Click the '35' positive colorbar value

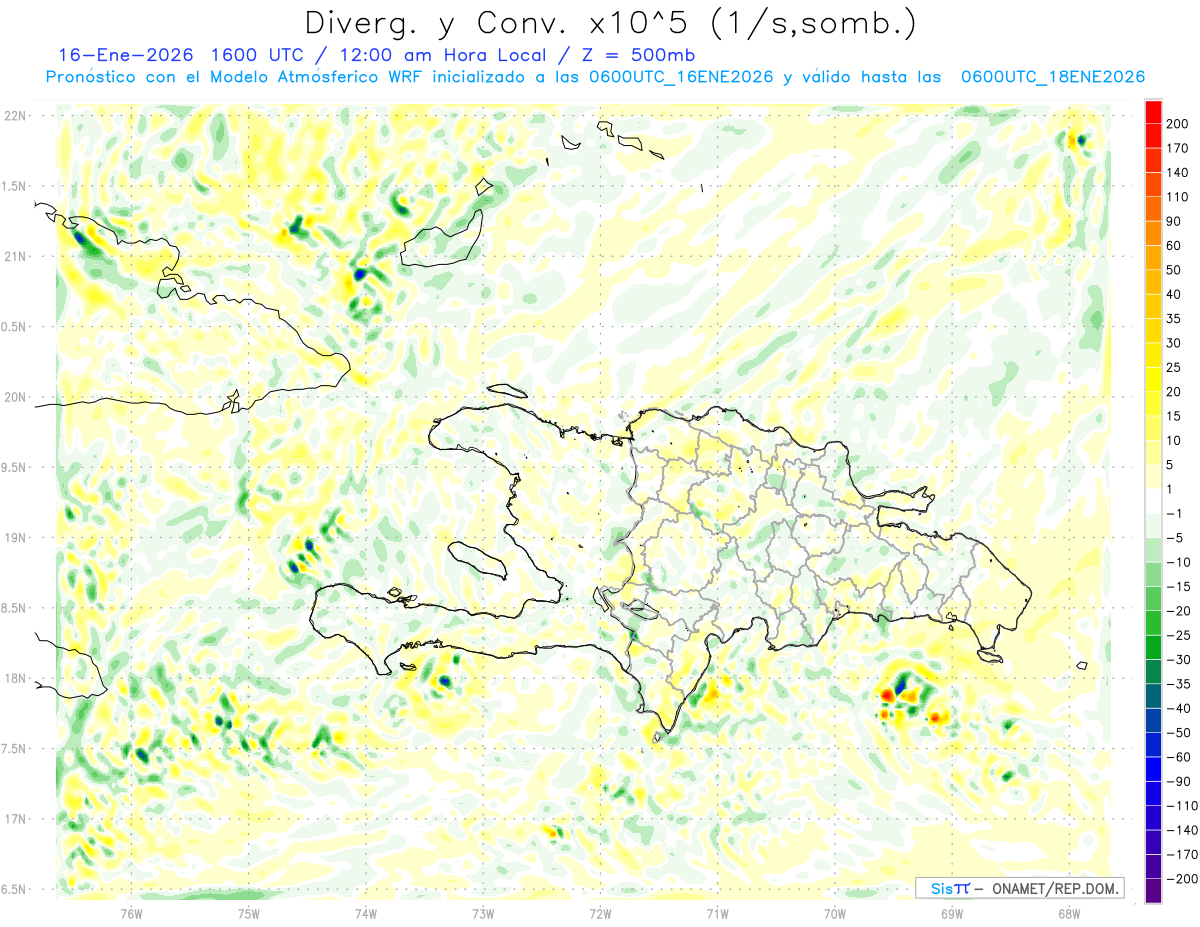[1173, 319]
